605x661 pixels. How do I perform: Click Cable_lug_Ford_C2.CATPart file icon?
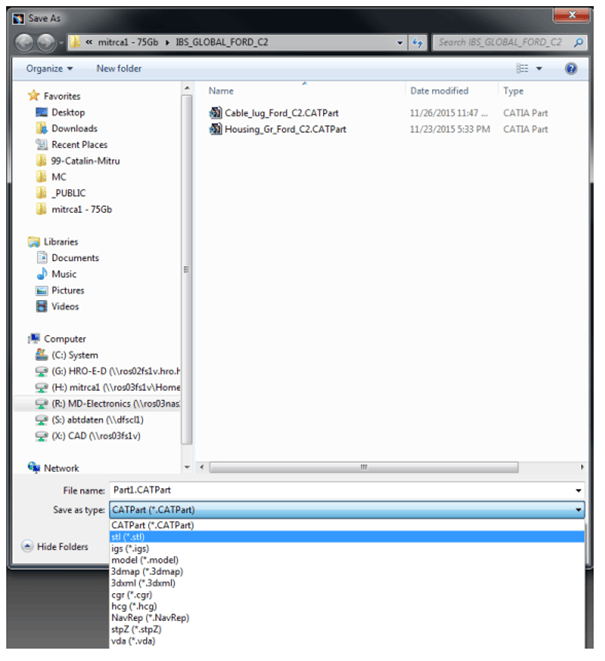215,113
